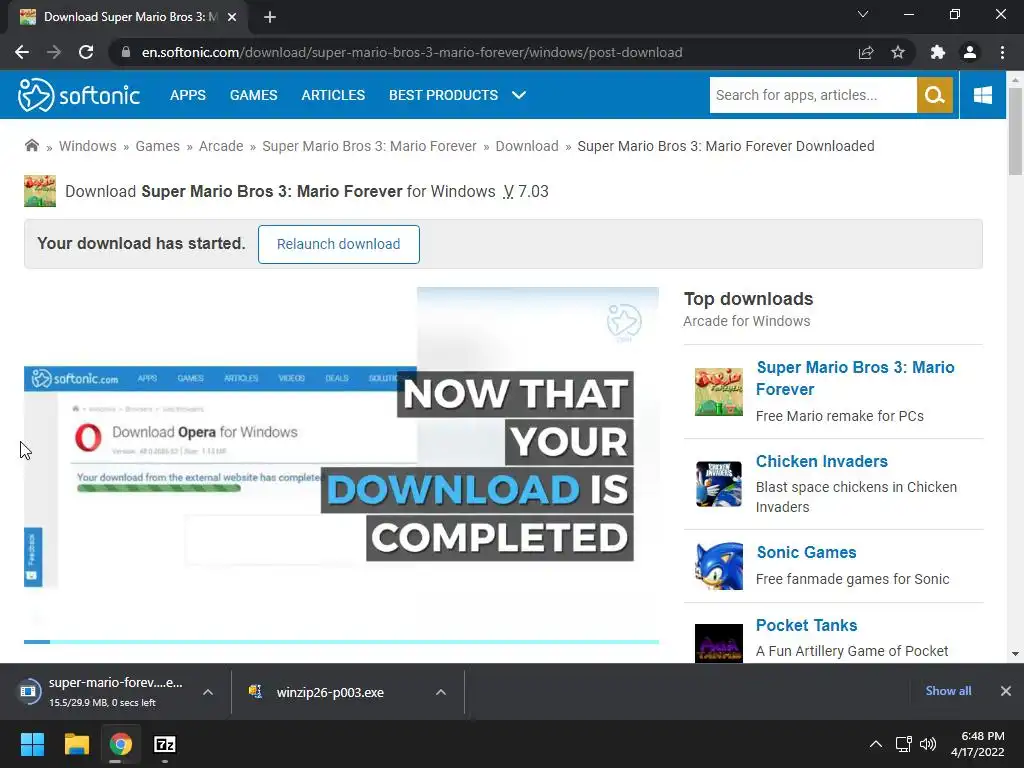The height and width of the screenshot is (768, 1024).
Task: Click the download completed video
Action: pyautogui.click(x=342, y=464)
